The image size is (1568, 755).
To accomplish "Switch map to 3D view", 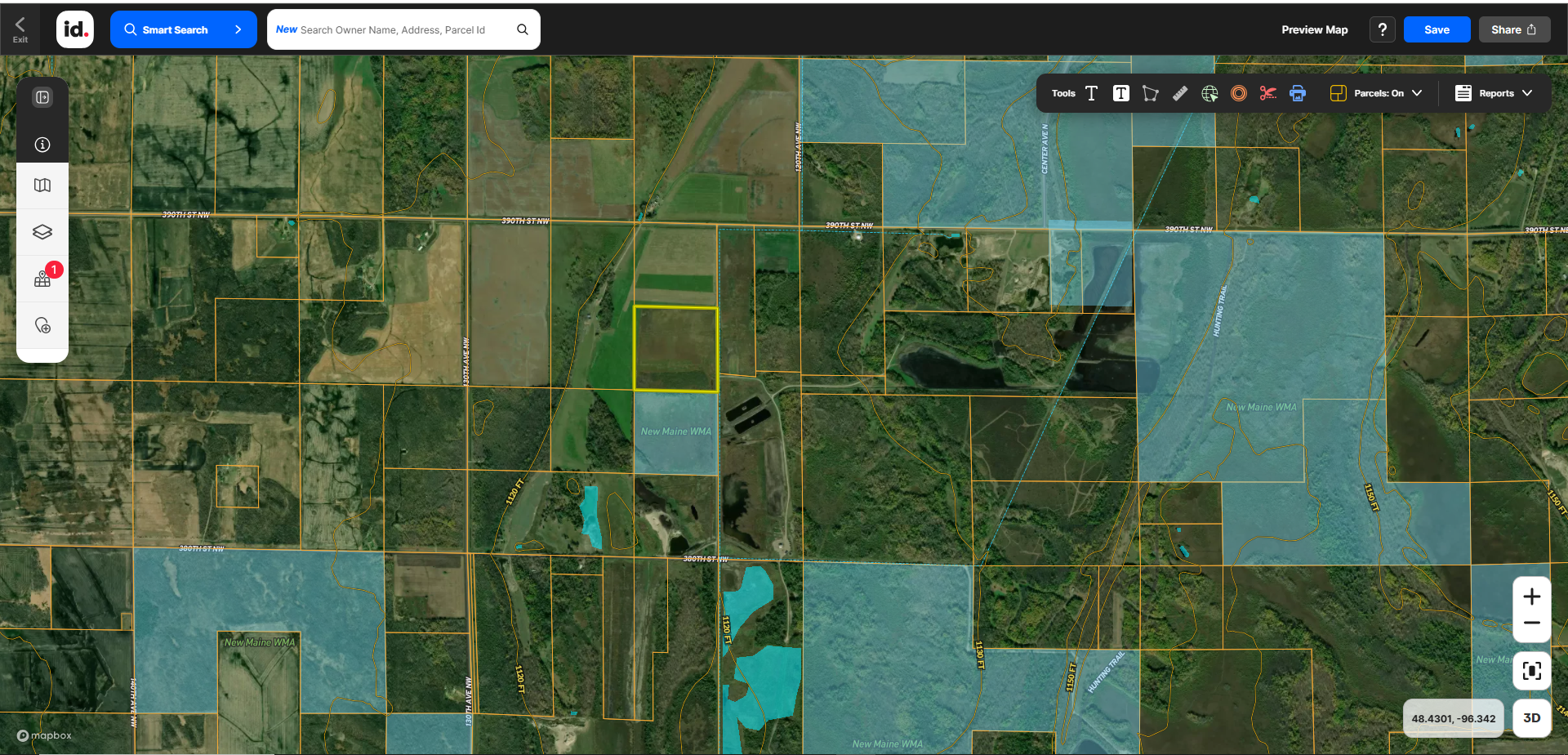I will click(x=1531, y=718).
